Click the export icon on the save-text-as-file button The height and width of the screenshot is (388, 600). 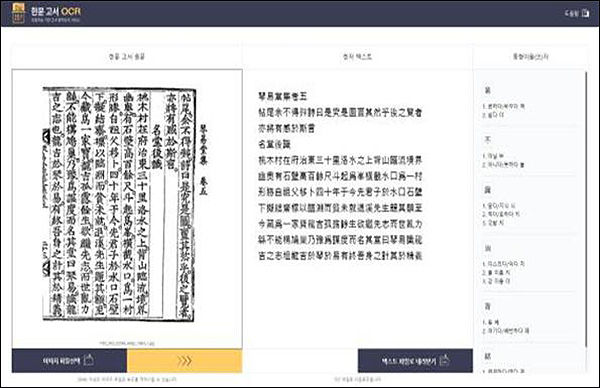point(445,360)
